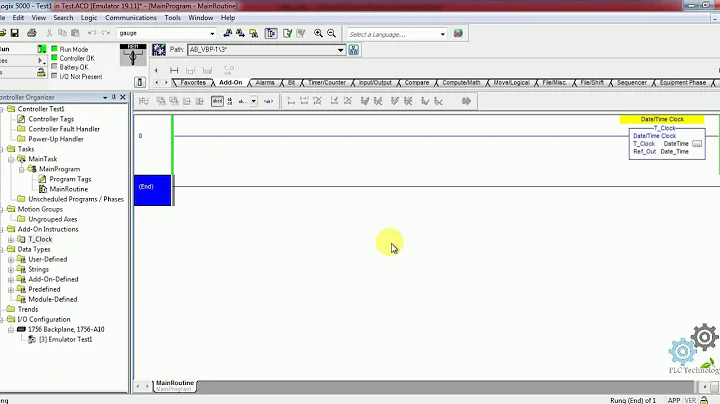Image resolution: width=720 pixels, height=404 pixels.
Task: Click the Branch Level element icon
Action: pyautogui.click(x=208, y=70)
